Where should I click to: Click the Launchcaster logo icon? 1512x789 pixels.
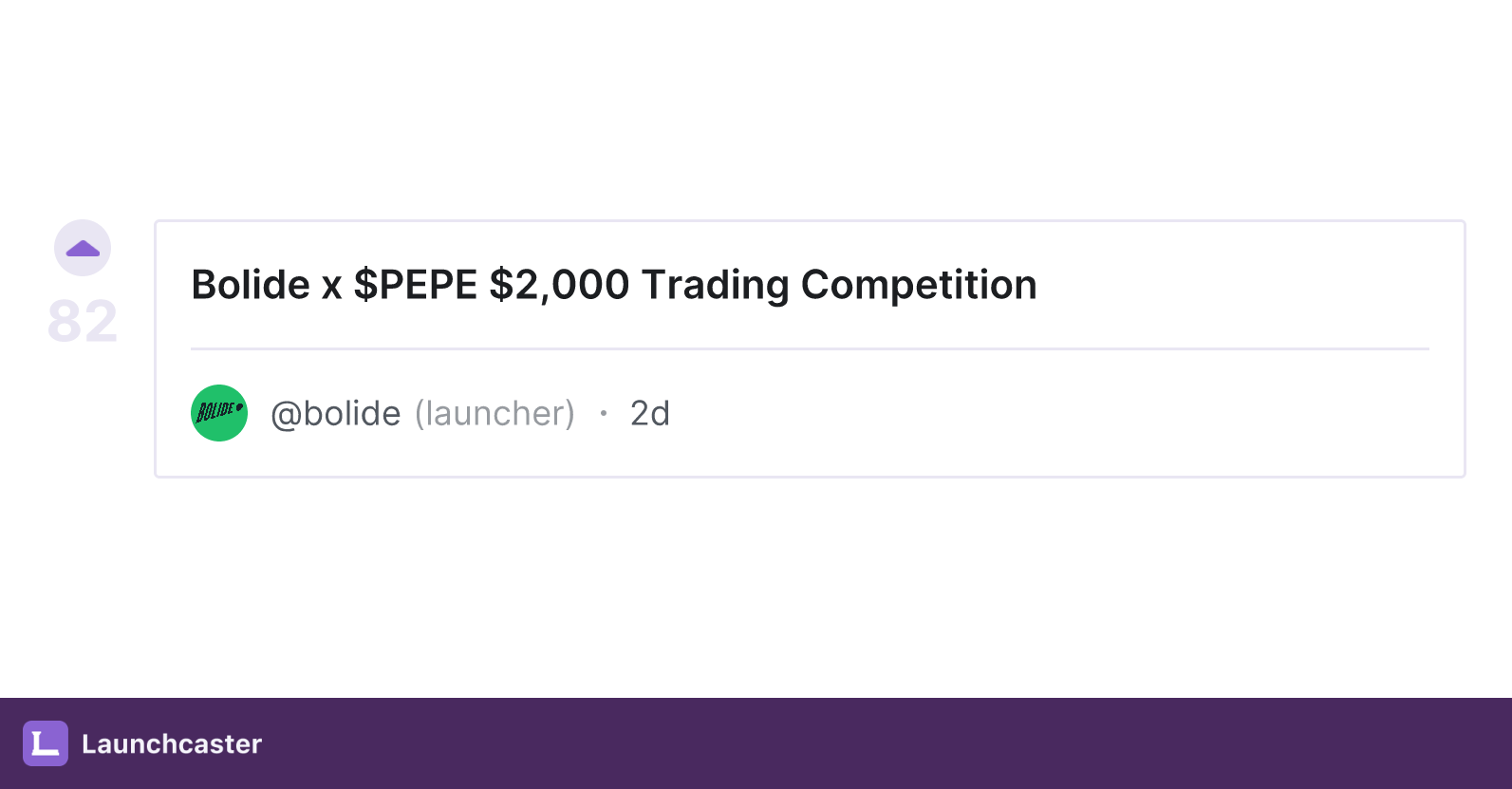coord(46,743)
